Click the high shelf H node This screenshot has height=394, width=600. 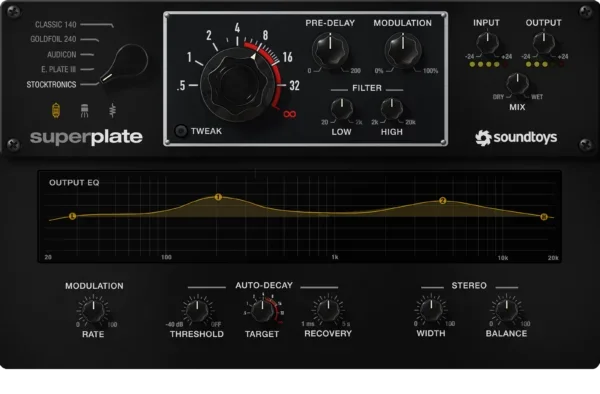coord(544,217)
